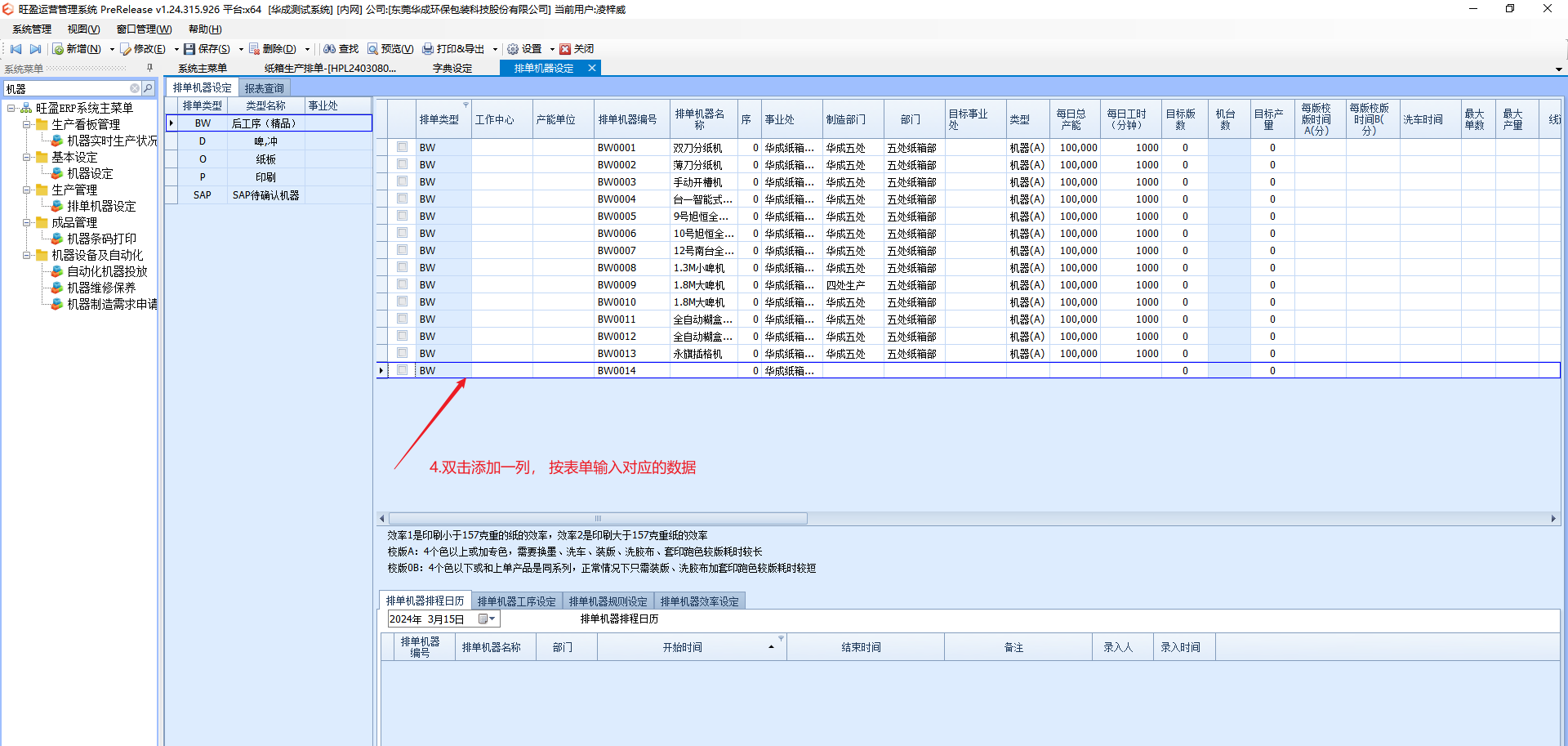Switch to the 报表查询 tab

[x=265, y=88]
